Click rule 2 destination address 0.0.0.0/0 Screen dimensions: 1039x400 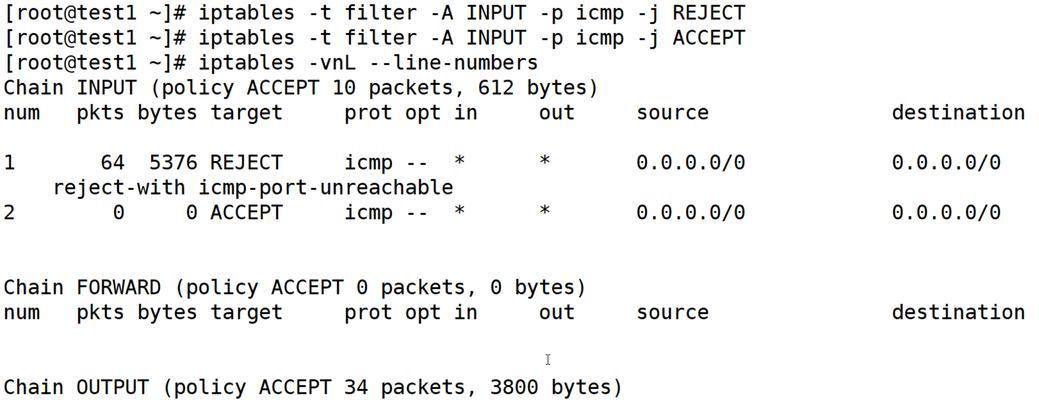946,213
